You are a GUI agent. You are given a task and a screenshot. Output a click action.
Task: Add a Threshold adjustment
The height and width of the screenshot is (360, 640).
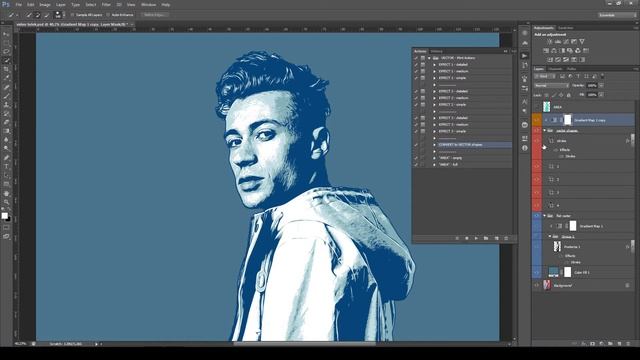click(566, 60)
